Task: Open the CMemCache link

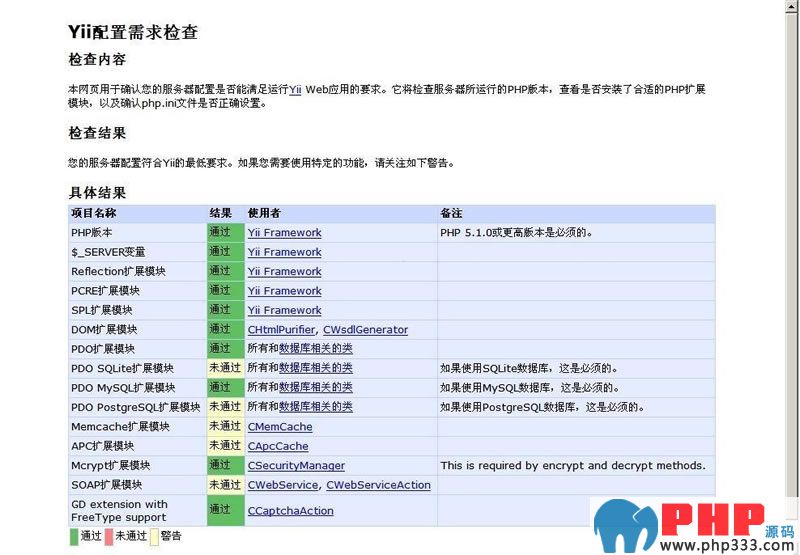Action: coord(280,426)
